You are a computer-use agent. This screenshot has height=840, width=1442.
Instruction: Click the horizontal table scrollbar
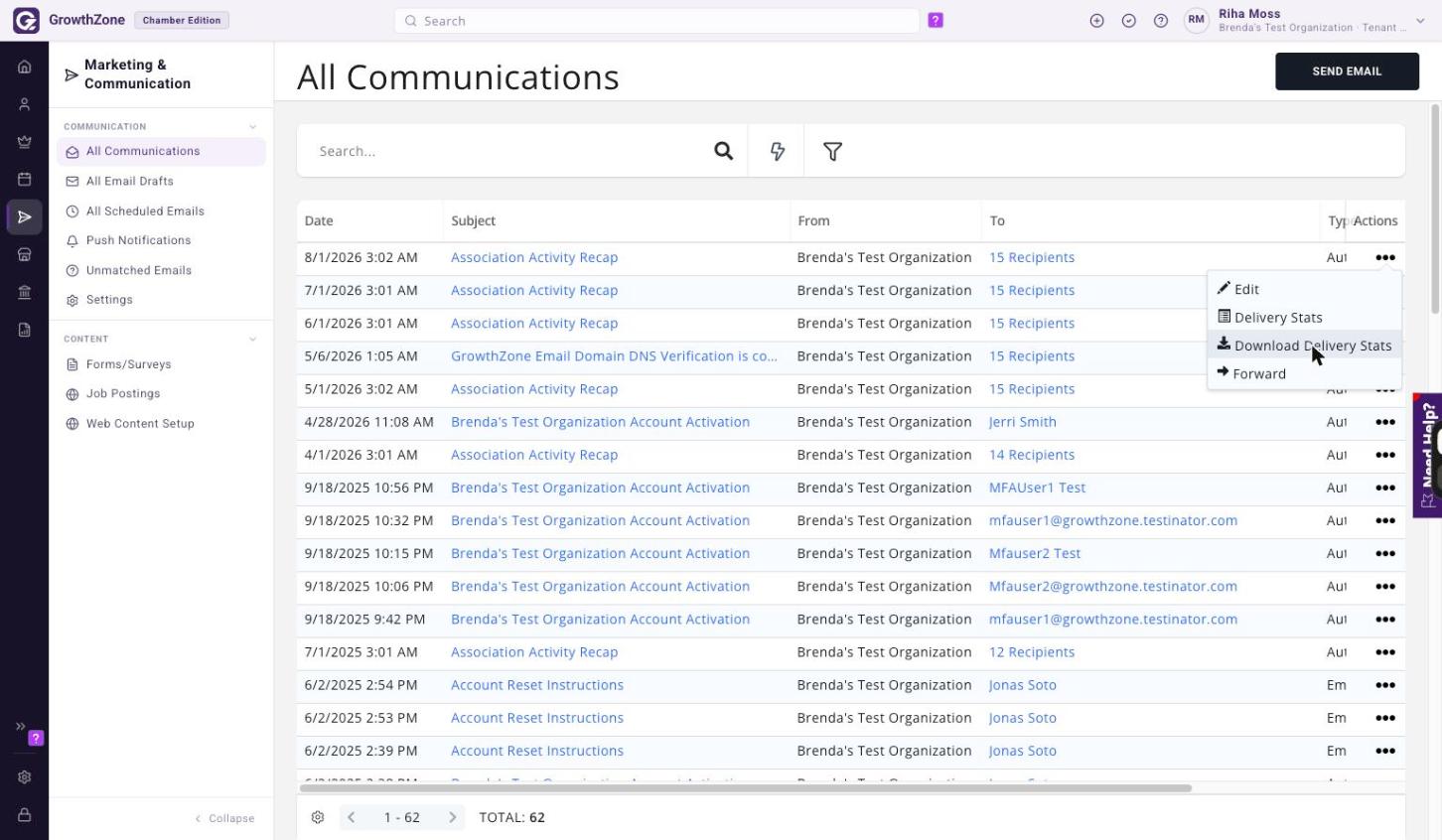745,788
